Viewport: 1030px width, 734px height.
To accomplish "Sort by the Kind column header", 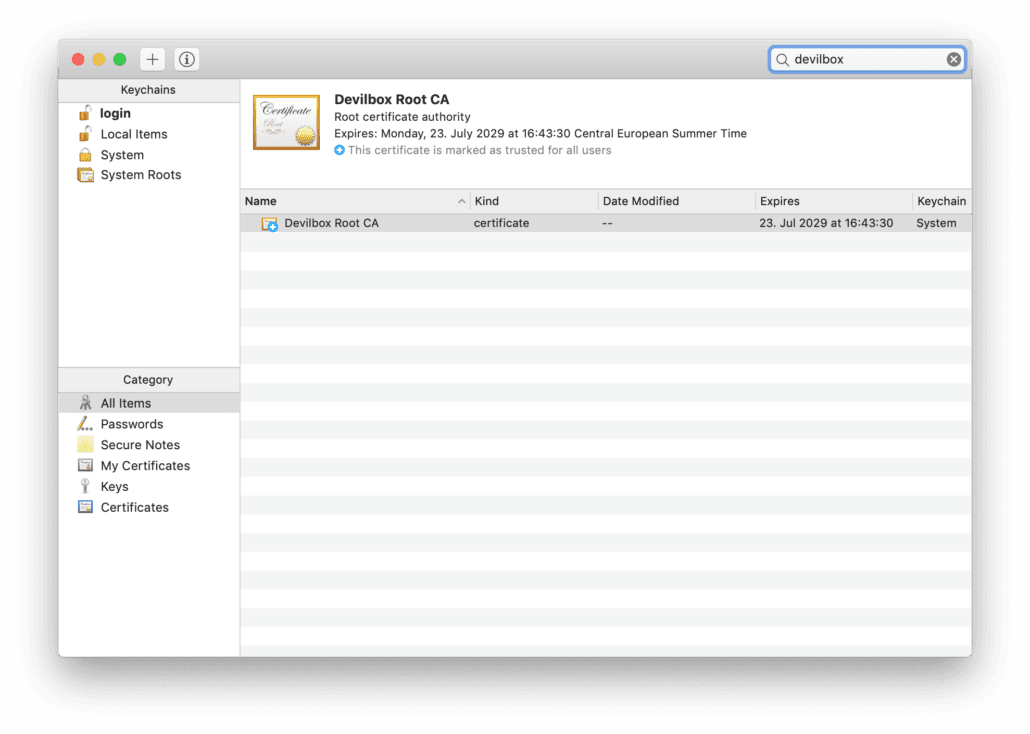I will tap(530, 201).
